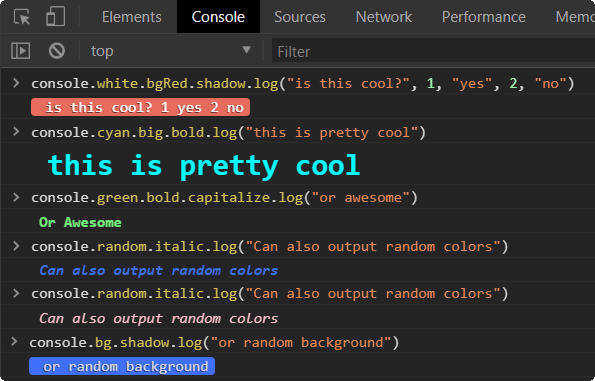Open the Sources tab

pyautogui.click(x=300, y=17)
